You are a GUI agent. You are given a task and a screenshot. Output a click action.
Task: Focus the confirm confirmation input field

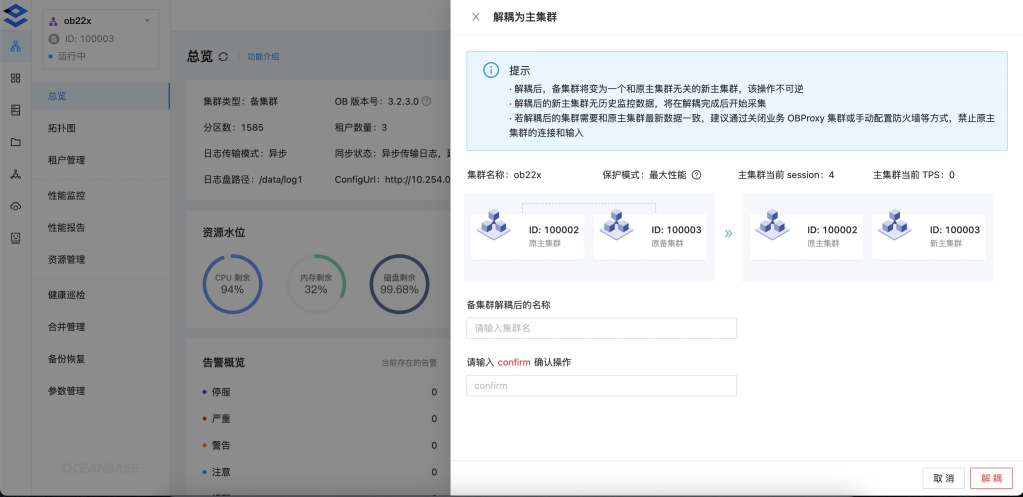pyautogui.click(x=601, y=385)
